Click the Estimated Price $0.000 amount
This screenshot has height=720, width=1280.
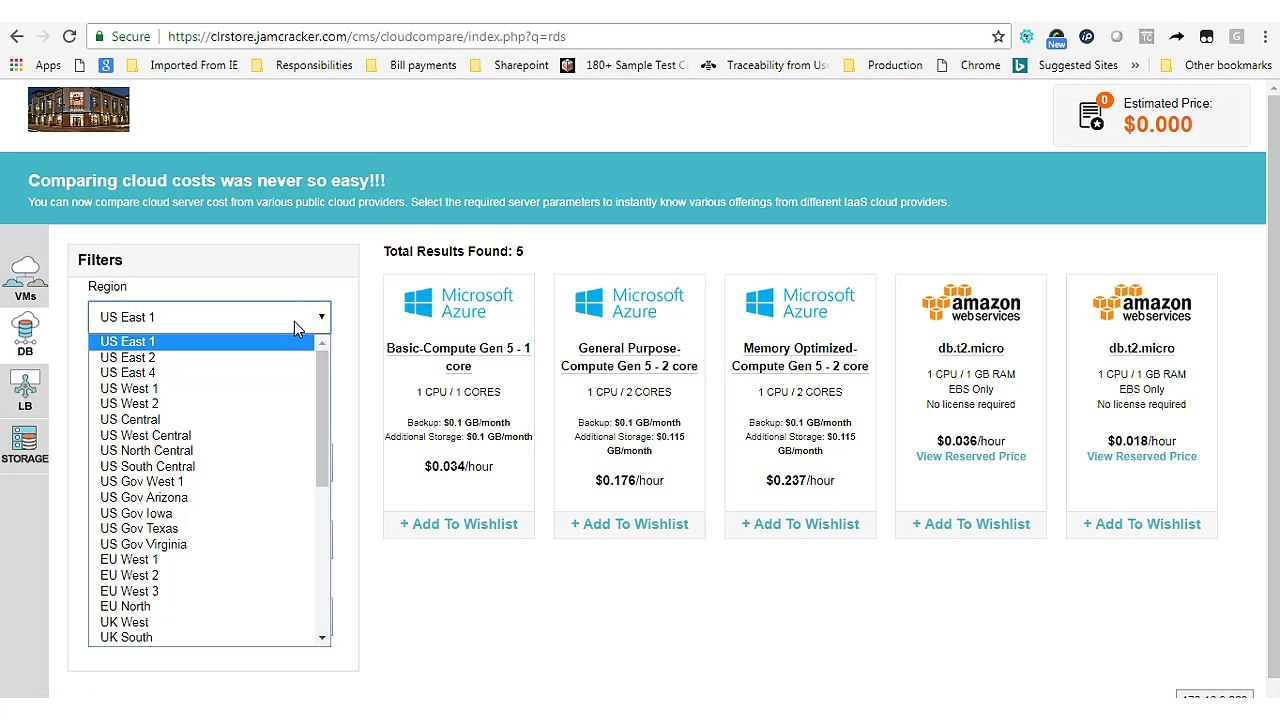click(1157, 124)
